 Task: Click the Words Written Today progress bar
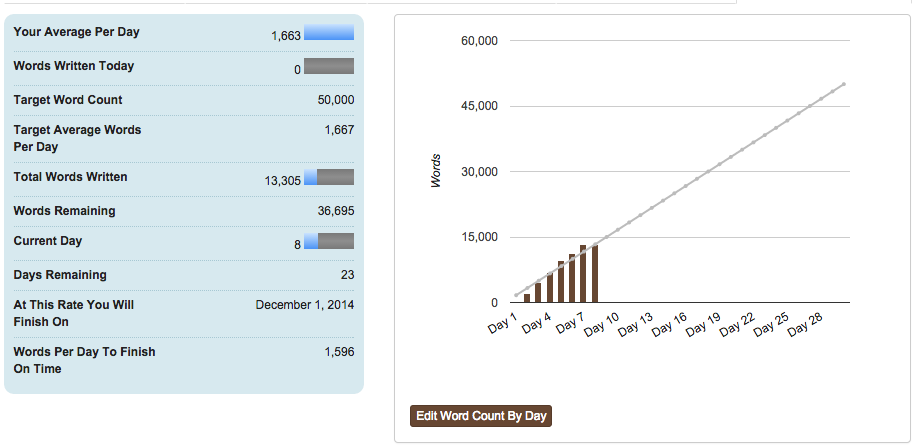click(329, 66)
